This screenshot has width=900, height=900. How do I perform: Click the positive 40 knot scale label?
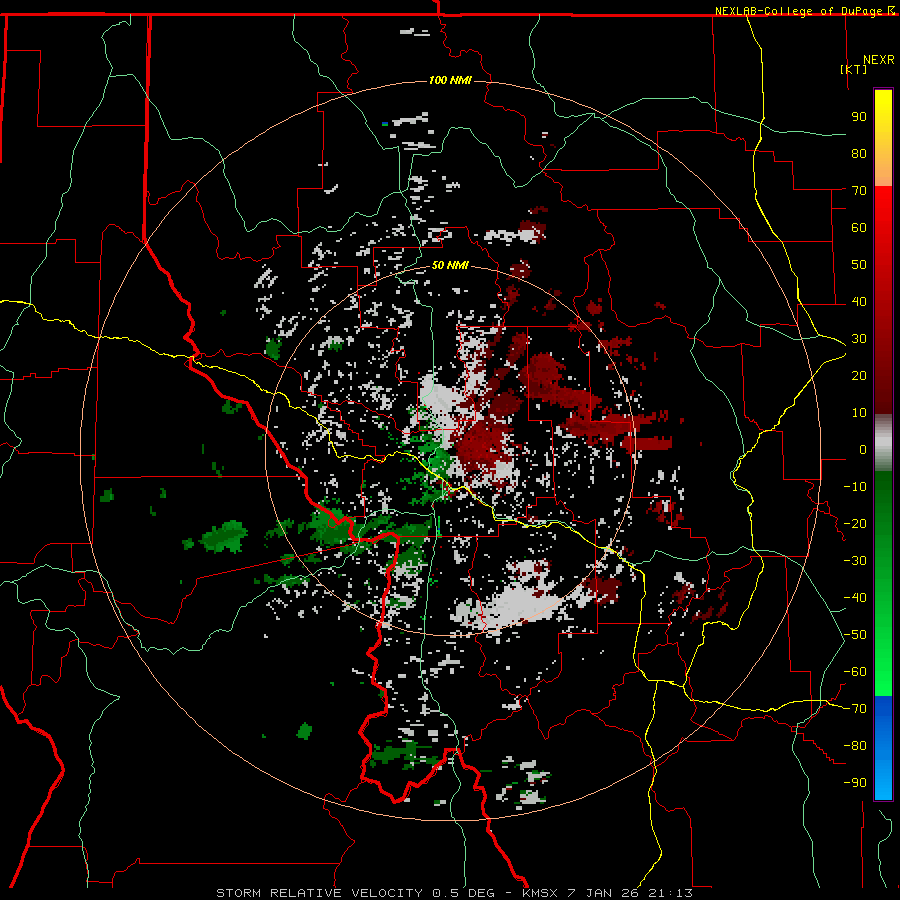pos(859,301)
